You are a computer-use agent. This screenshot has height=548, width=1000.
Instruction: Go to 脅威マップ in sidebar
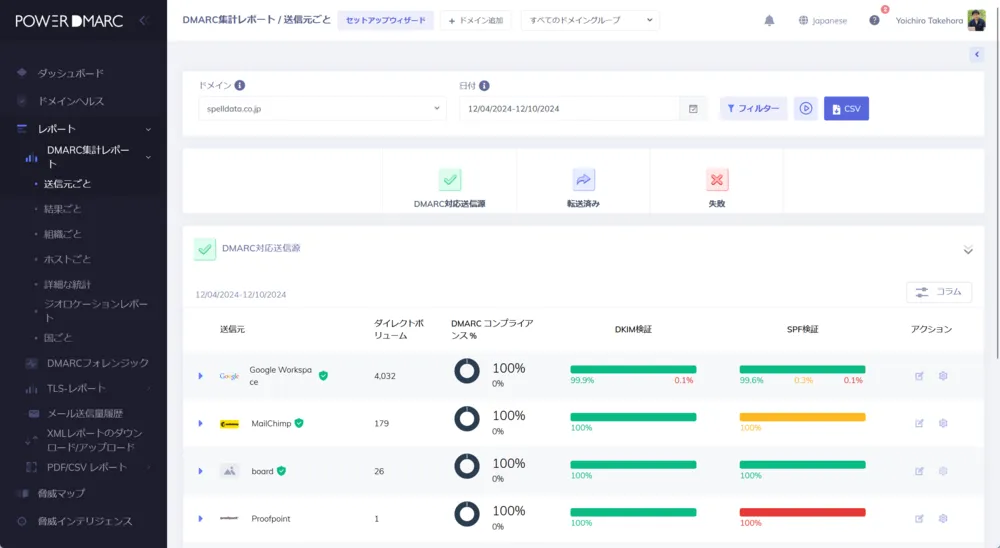[x=61, y=493]
